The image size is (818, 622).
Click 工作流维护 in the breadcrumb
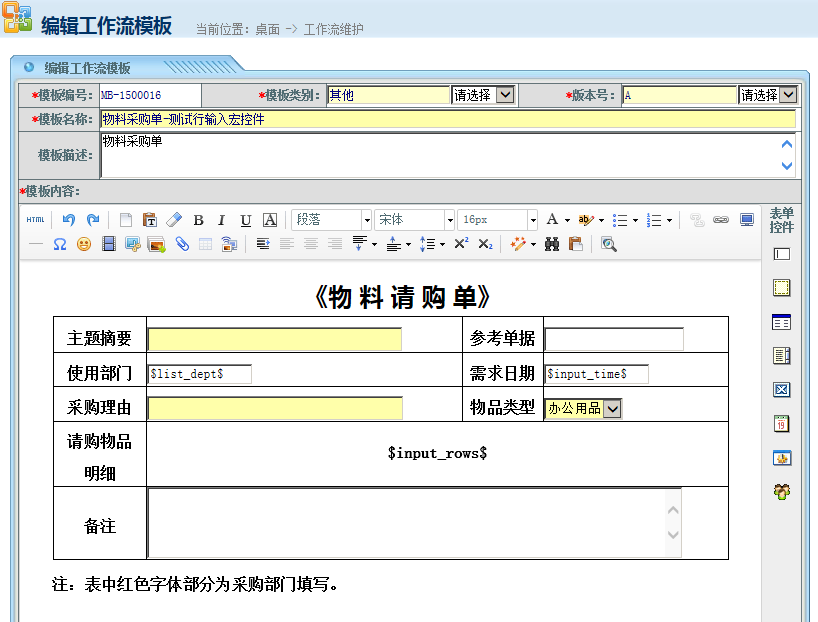tap(333, 29)
